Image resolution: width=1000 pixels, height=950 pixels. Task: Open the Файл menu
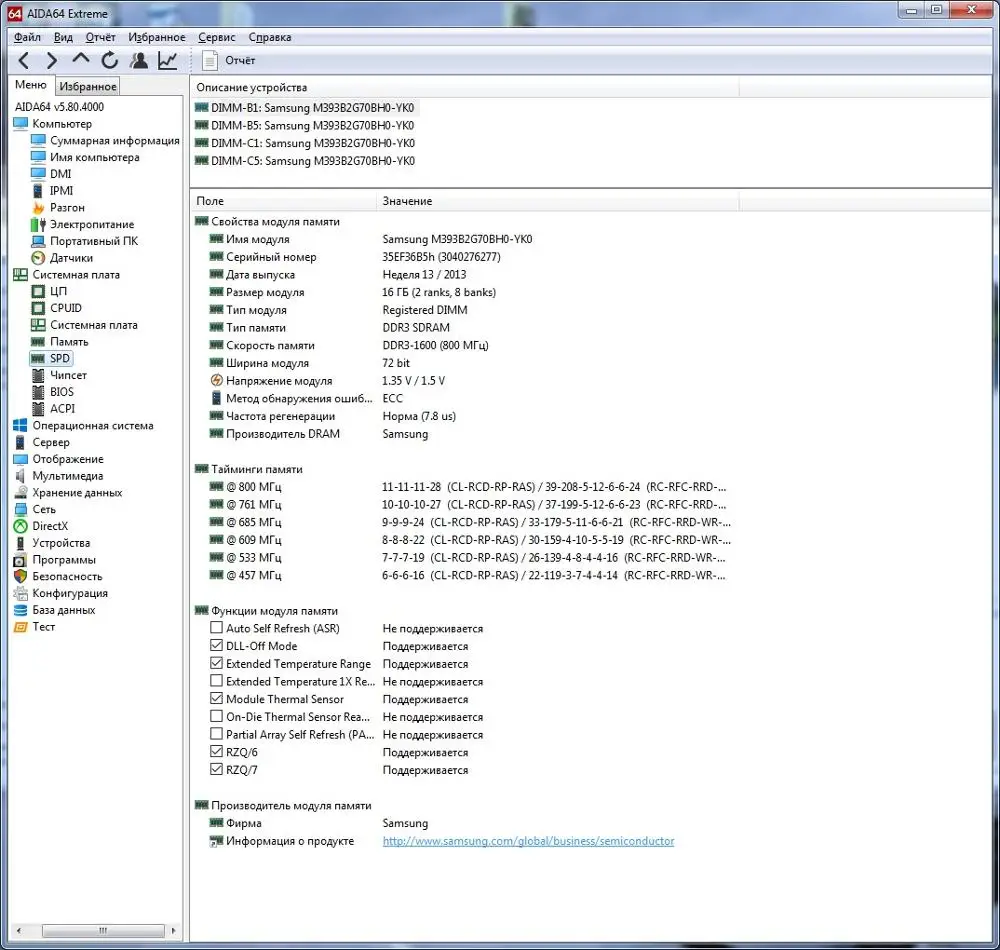(x=27, y=37)
